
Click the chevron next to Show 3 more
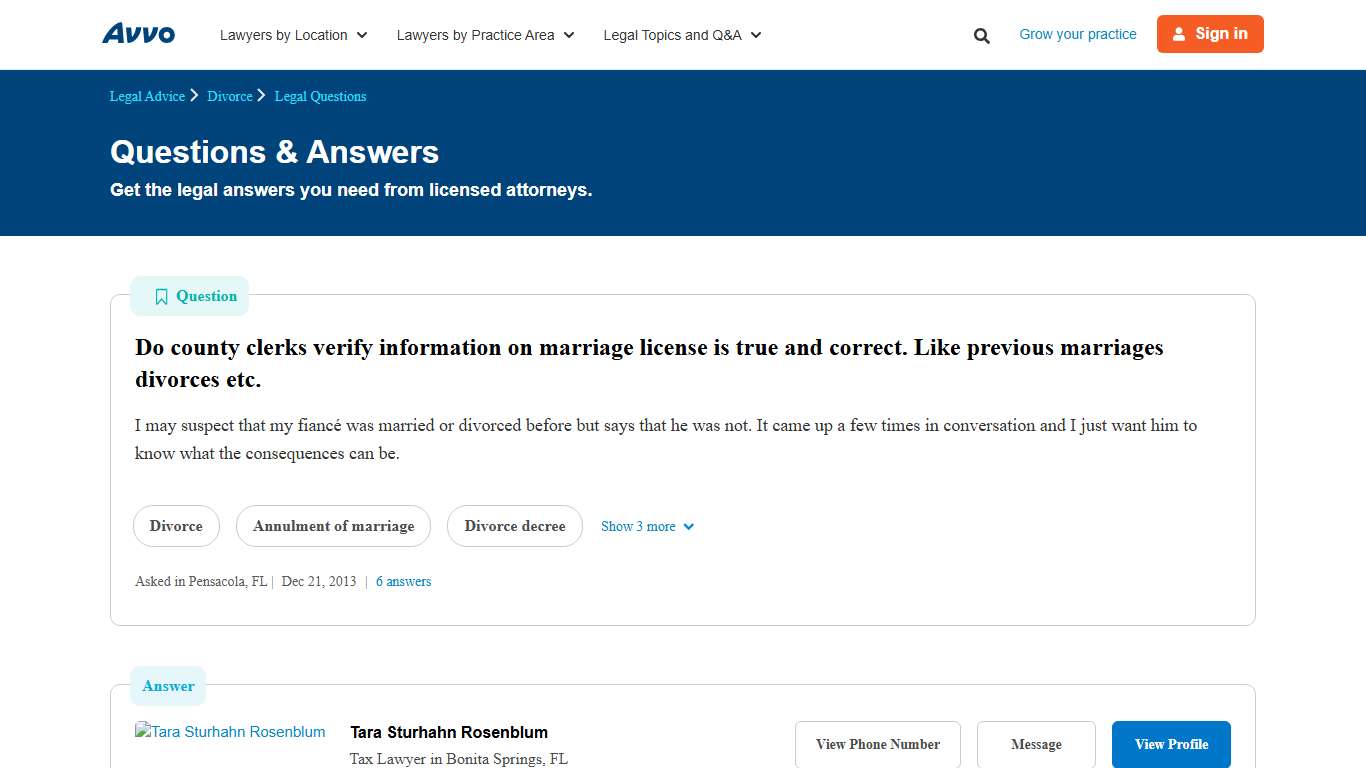click(687, 526)
